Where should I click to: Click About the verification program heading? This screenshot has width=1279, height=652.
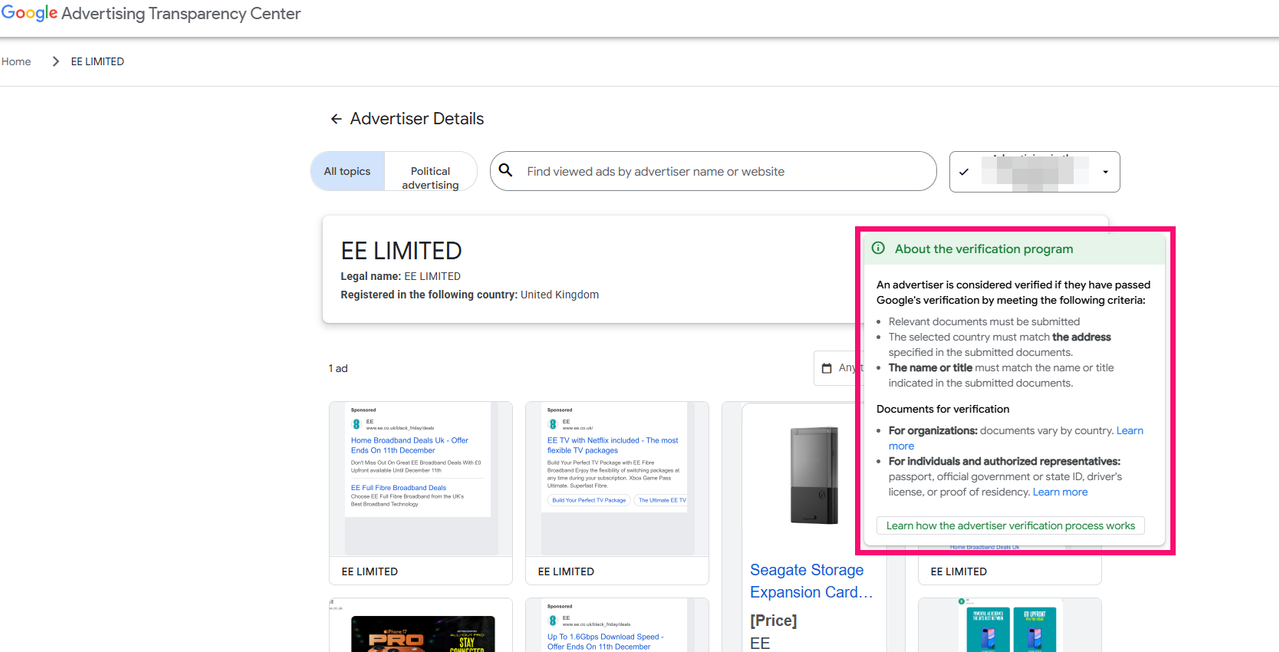[984, 249]
